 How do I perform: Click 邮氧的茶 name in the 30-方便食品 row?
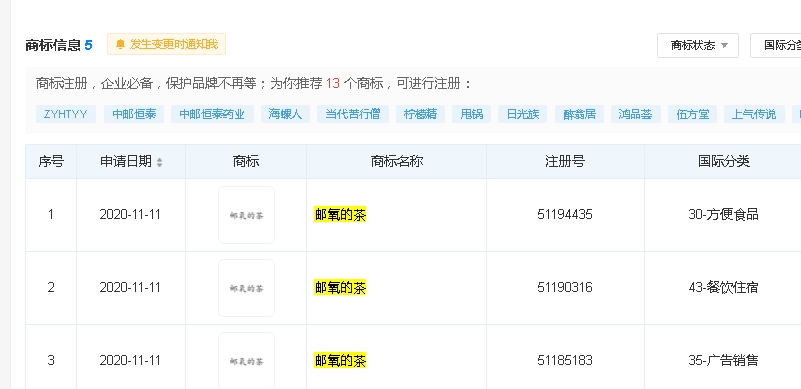tap(340, 215)
